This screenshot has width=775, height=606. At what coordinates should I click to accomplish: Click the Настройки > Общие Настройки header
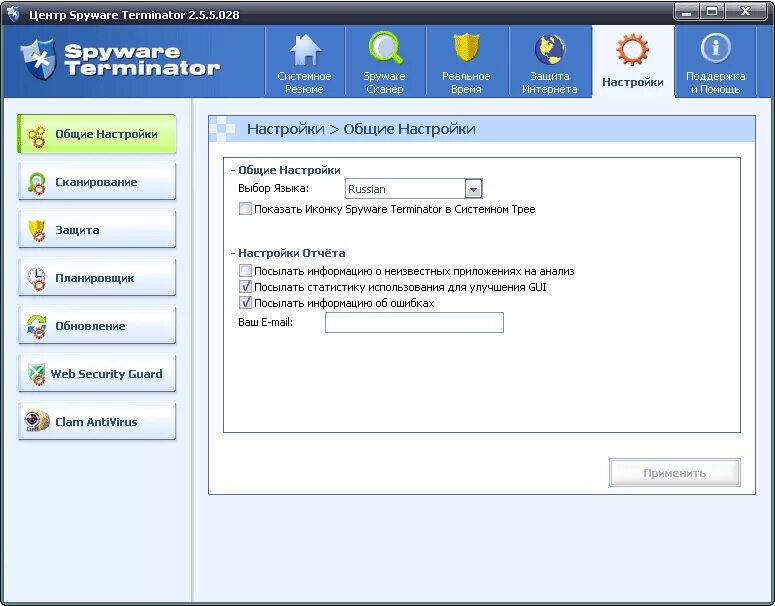coord(361,129)
